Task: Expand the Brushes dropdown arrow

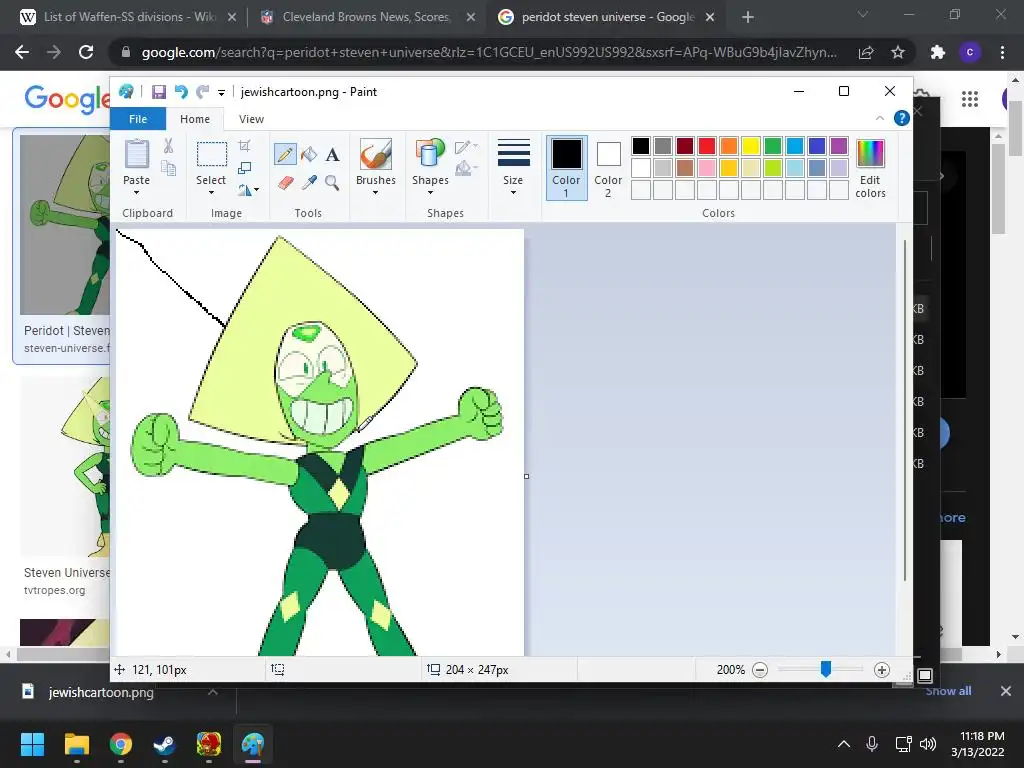Action: [x=376, y=193]
